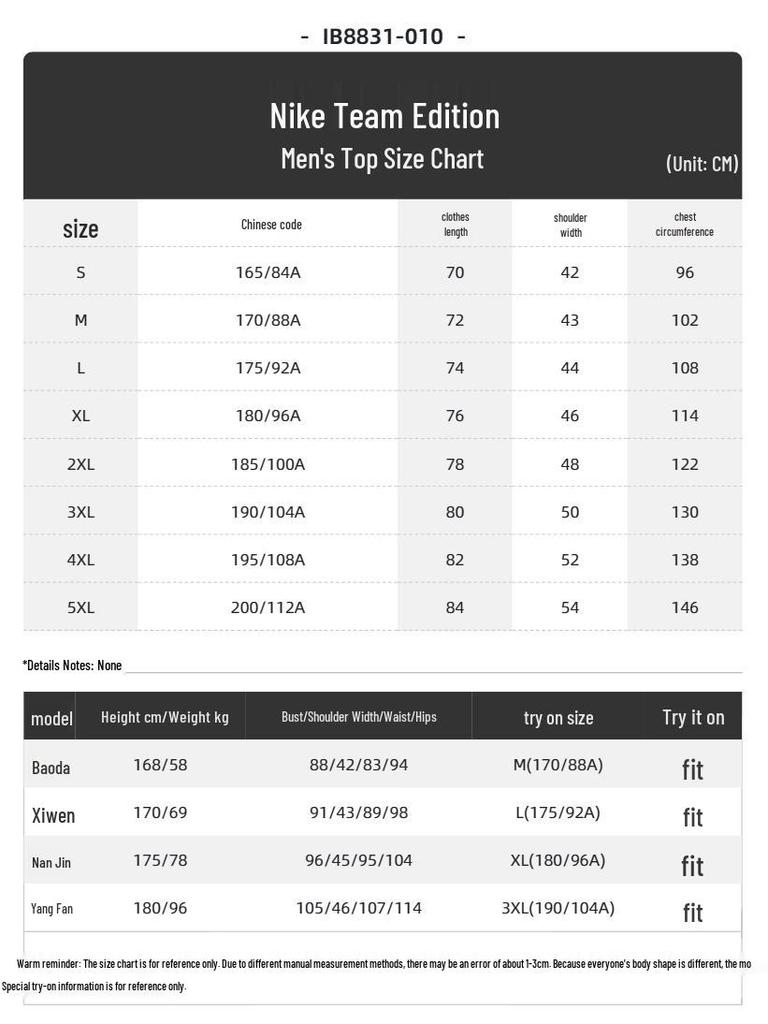
Task: Click the clothes length column header
Action: 455,224
